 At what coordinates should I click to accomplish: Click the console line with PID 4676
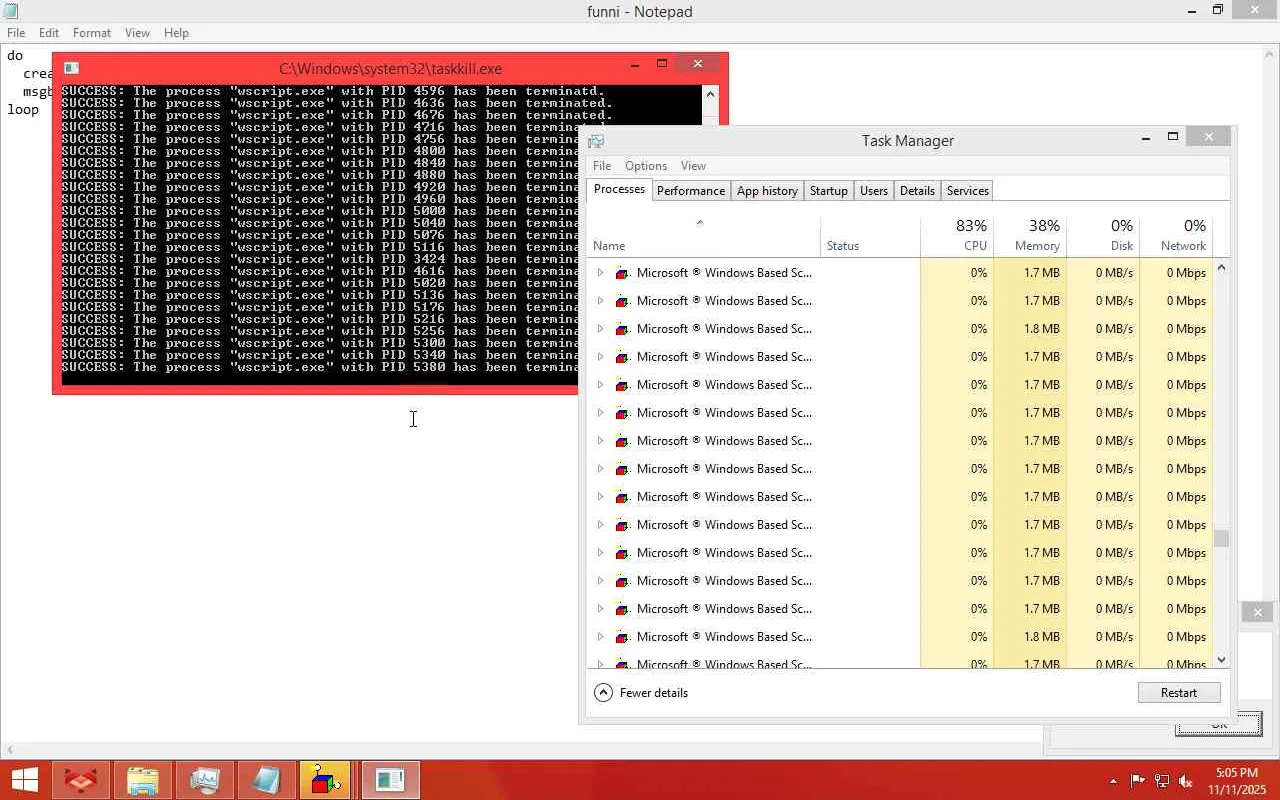[x=337, y=115]
